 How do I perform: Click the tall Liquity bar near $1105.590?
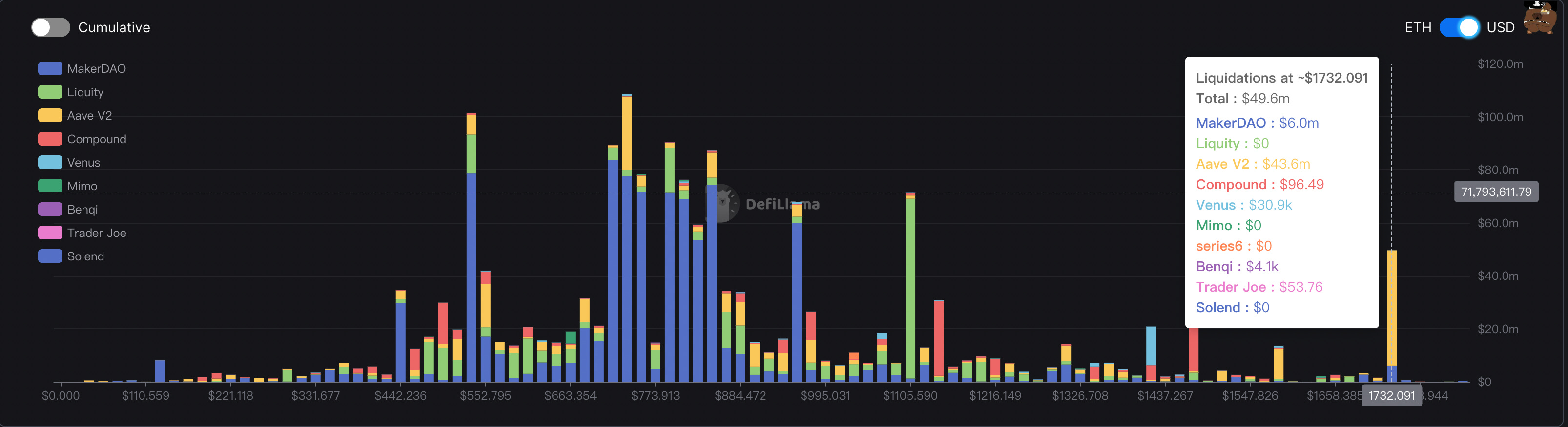(910, 287)
